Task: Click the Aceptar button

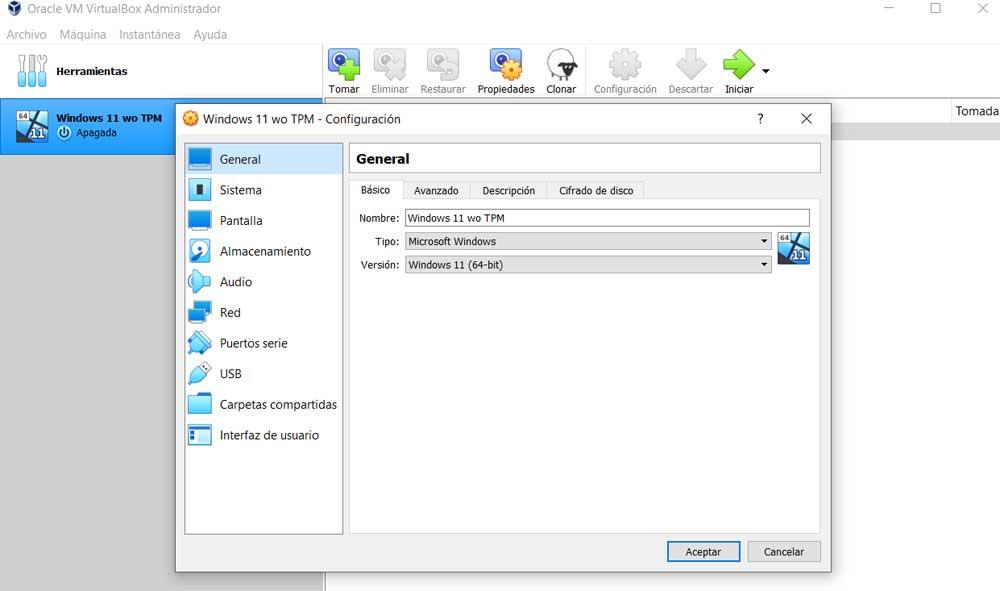Action: pos(703,551)
